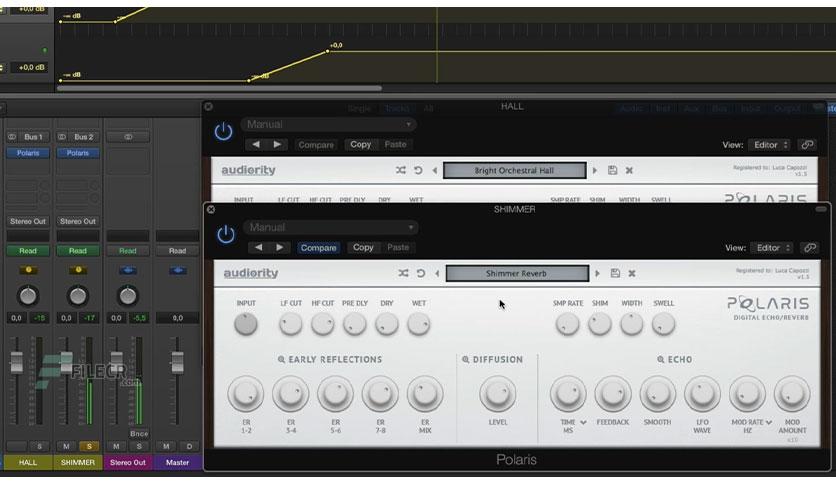
Task: Click the blue indicator on Master strip
Action: tap(178, 271)
